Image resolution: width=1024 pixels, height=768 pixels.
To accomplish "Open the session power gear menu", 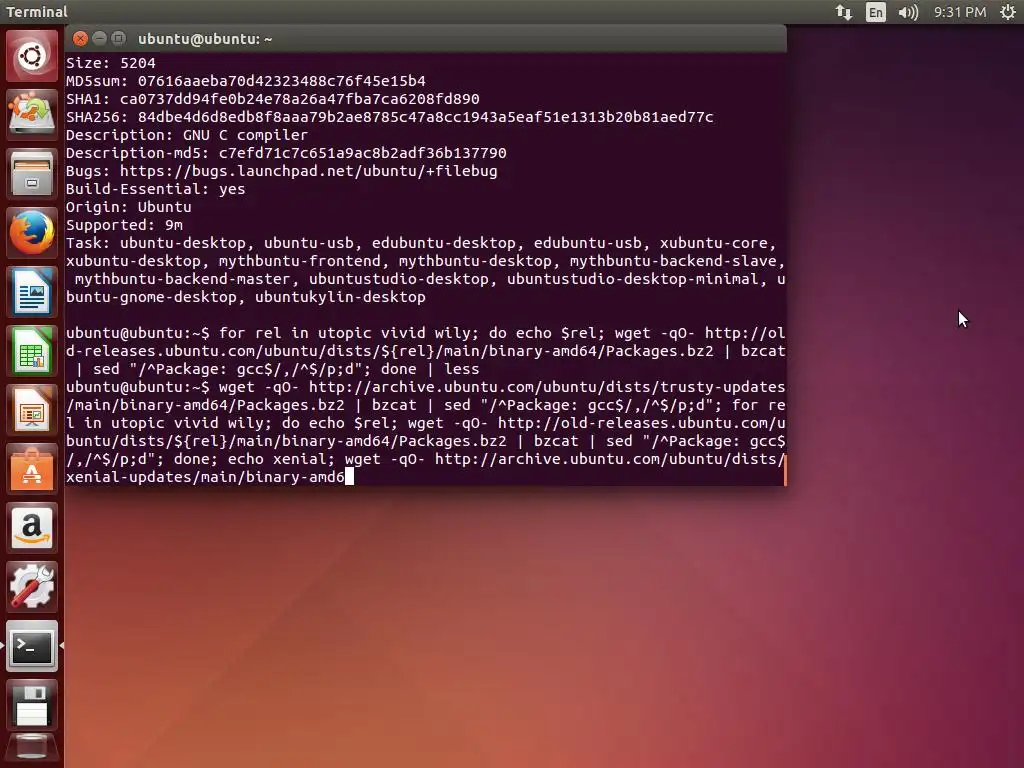I will point(1008,12).
